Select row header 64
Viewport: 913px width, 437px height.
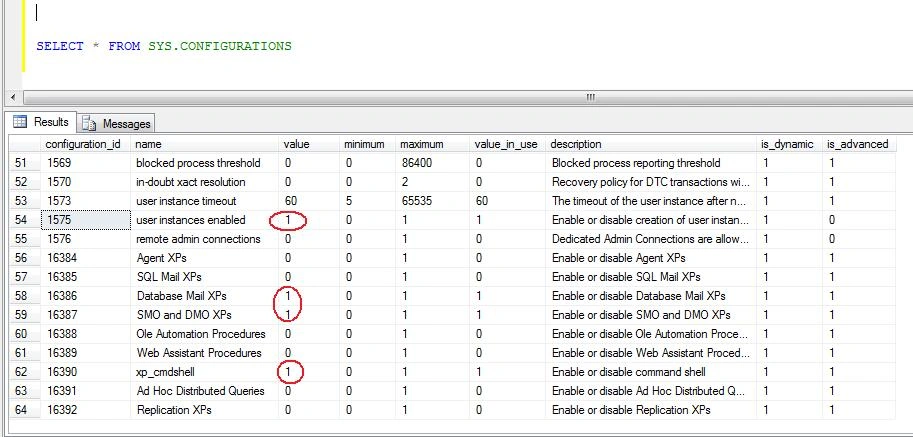pos(22,410)
